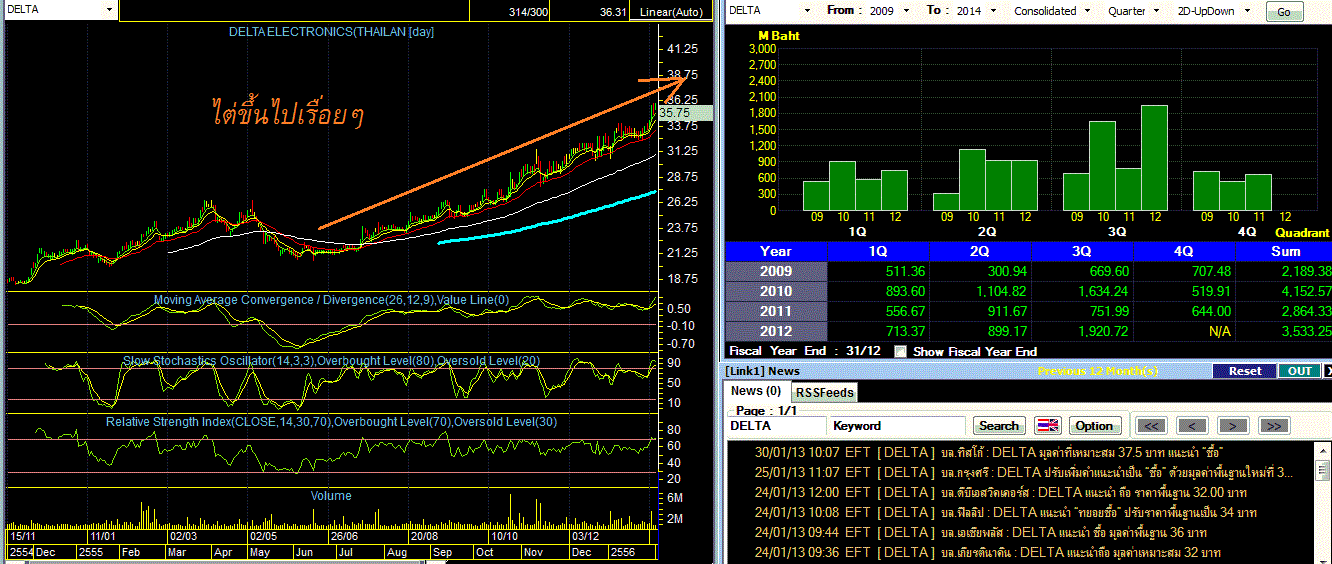The height and width of the screenshot is (564, 1332).
Task: Click the tallest 3Q 2012 green bar
Action: tap(1154, 158)
